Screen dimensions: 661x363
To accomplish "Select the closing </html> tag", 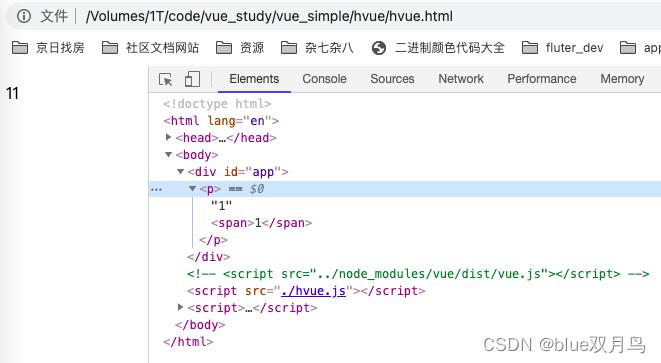I will (188, 342).
